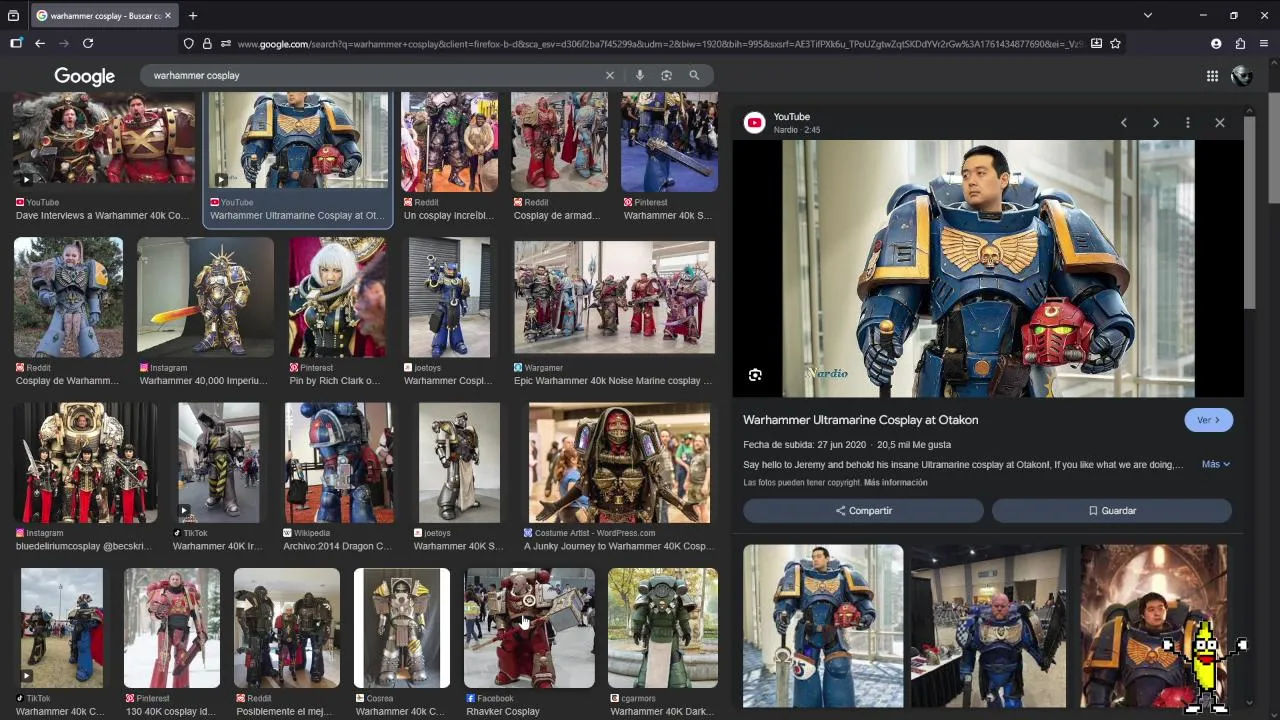Click the Compartir button
Viewport: 1280px width, 720px height.
pyautogui.click(x=863, y=510)
